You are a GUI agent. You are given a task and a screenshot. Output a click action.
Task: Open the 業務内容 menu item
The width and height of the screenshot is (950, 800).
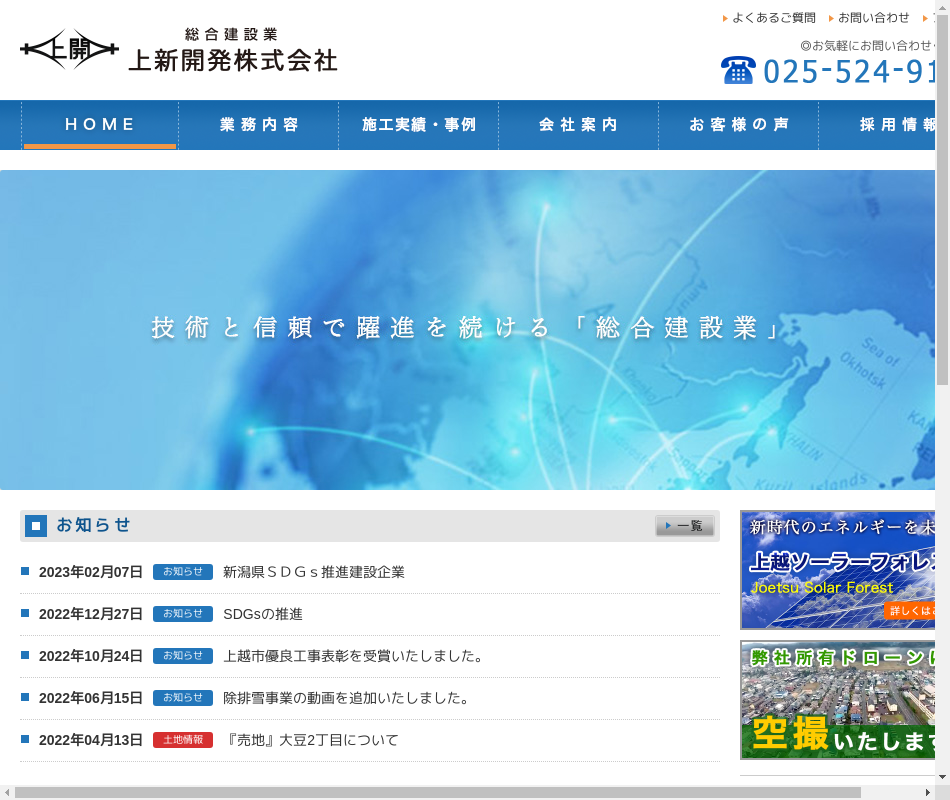click(259, 125)
